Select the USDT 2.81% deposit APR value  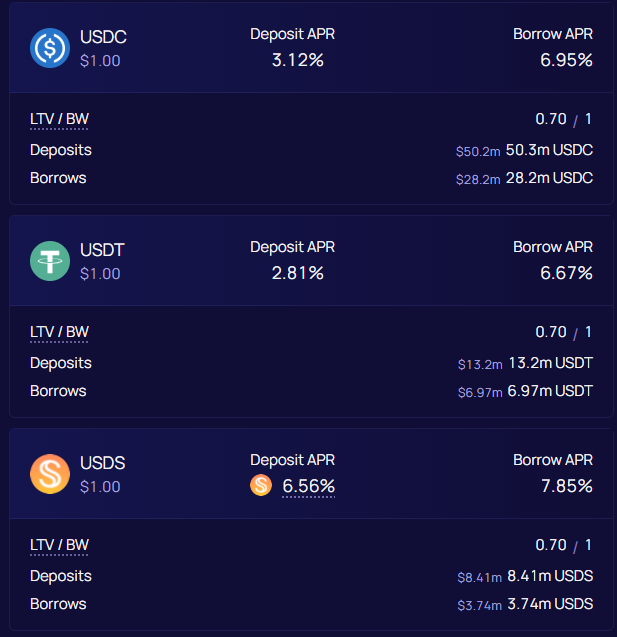click(x=298, y=273)
